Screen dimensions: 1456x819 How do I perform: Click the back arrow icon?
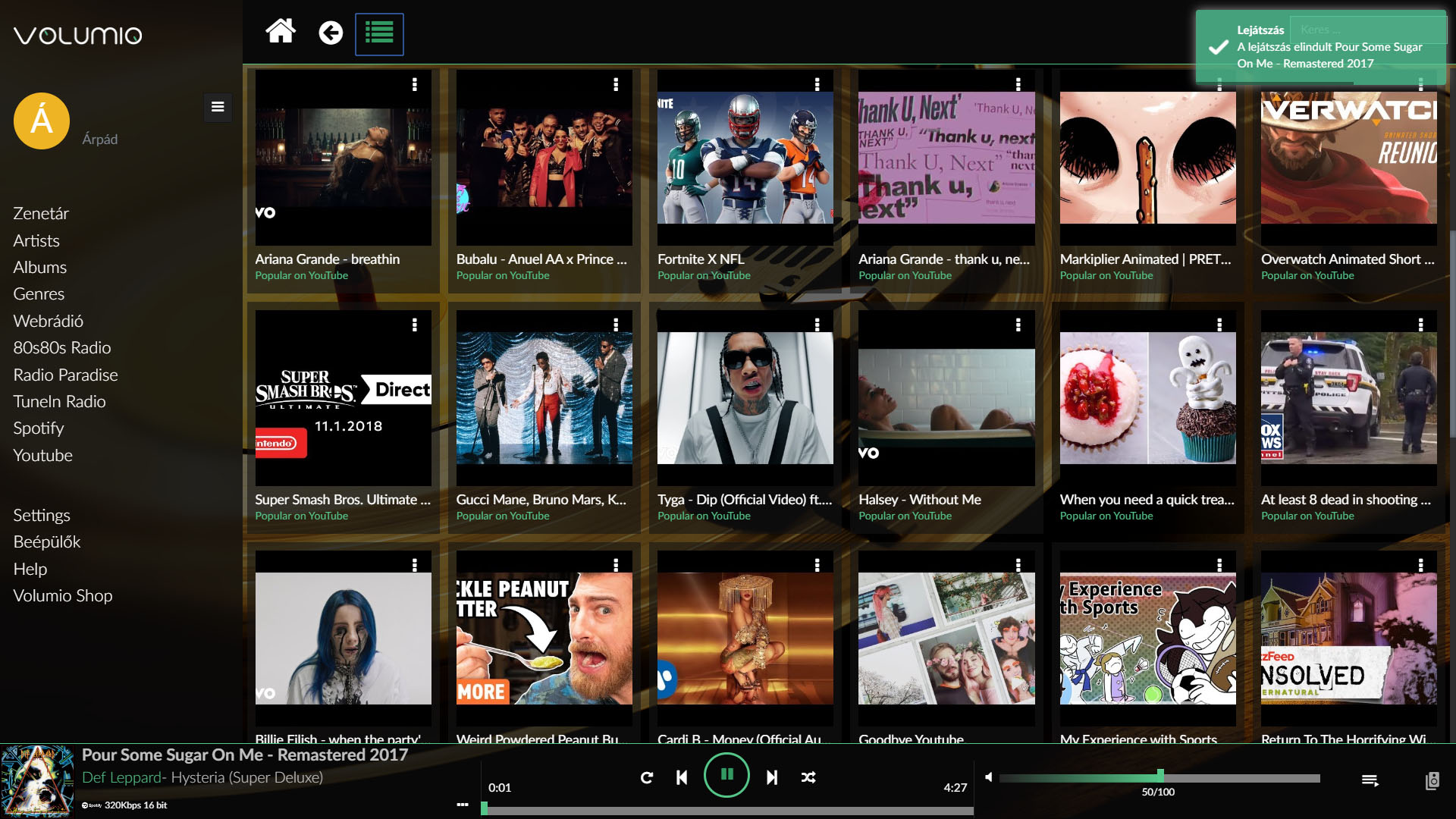click(331, 33)
